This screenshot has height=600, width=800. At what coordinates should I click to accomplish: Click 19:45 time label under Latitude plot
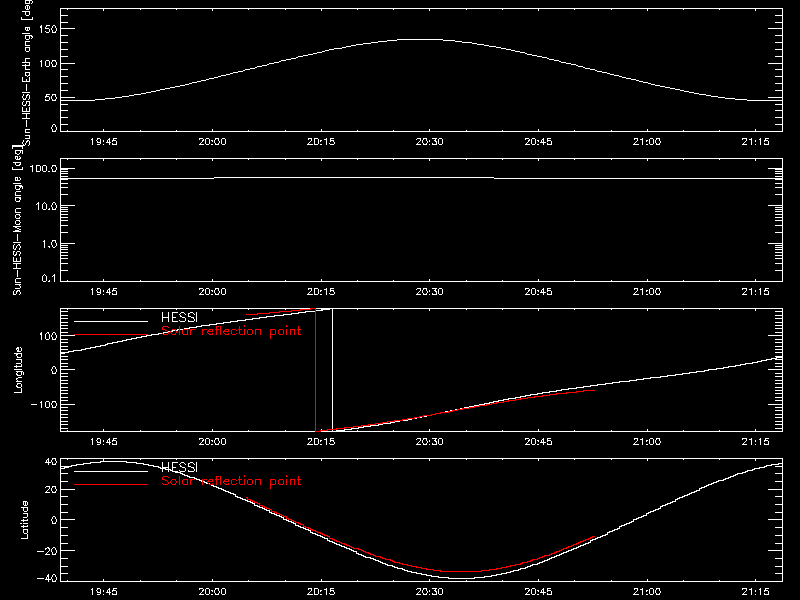click(x=104, y=592)
